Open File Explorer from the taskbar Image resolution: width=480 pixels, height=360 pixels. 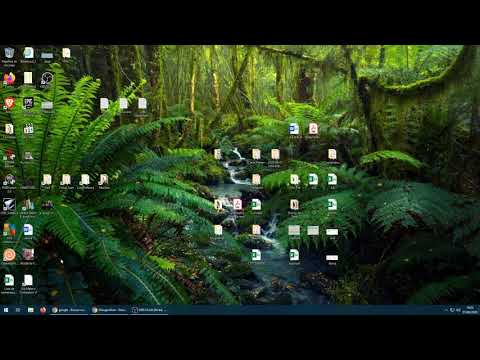click(x=31, y=310)
